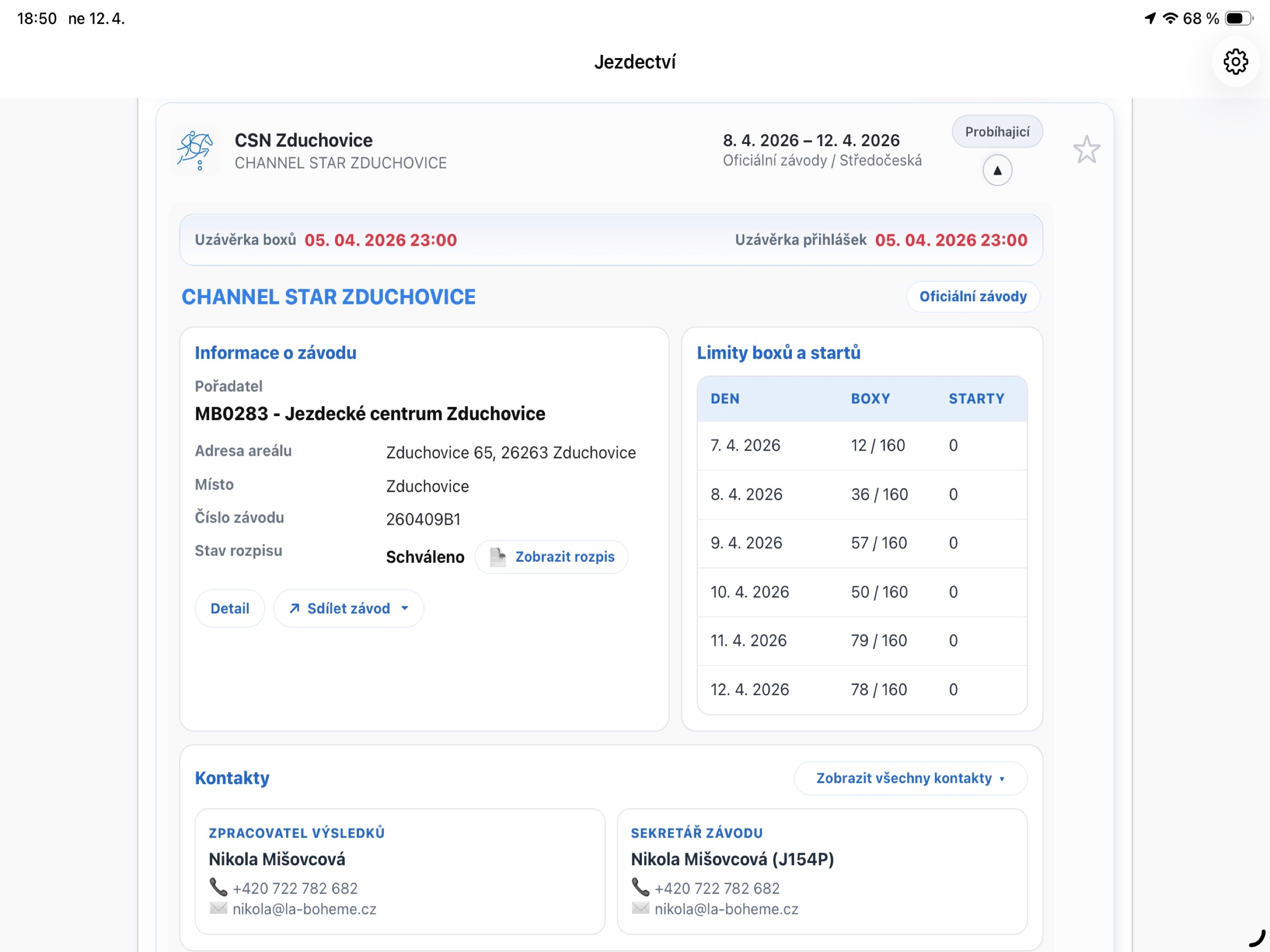1270x952 pixels.
Task: Open the Sdílet závod share dropdown
Action: click(348, 608)
